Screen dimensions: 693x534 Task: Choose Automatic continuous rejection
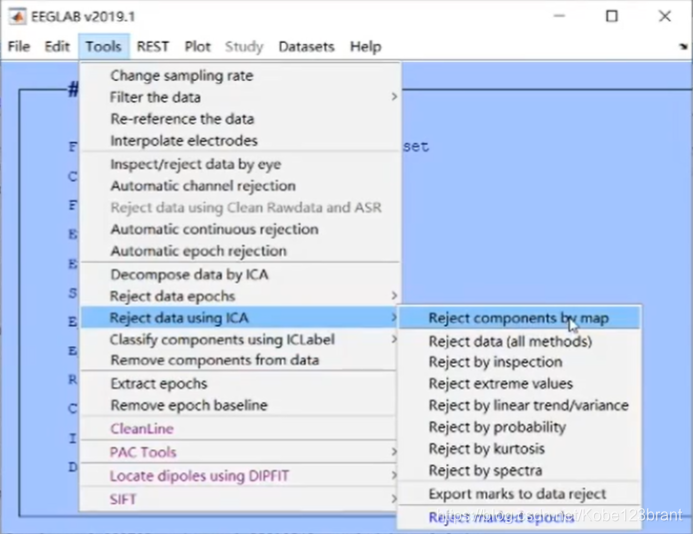[x=241, y=229]
